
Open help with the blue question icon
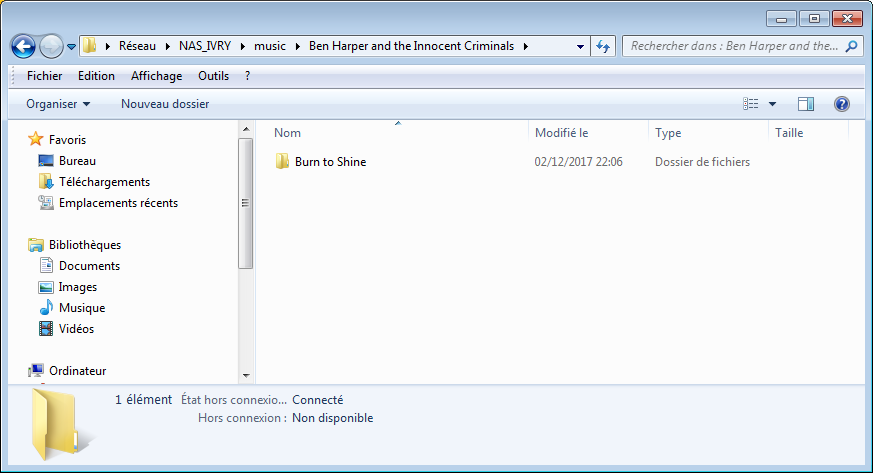tap(842, 104)
